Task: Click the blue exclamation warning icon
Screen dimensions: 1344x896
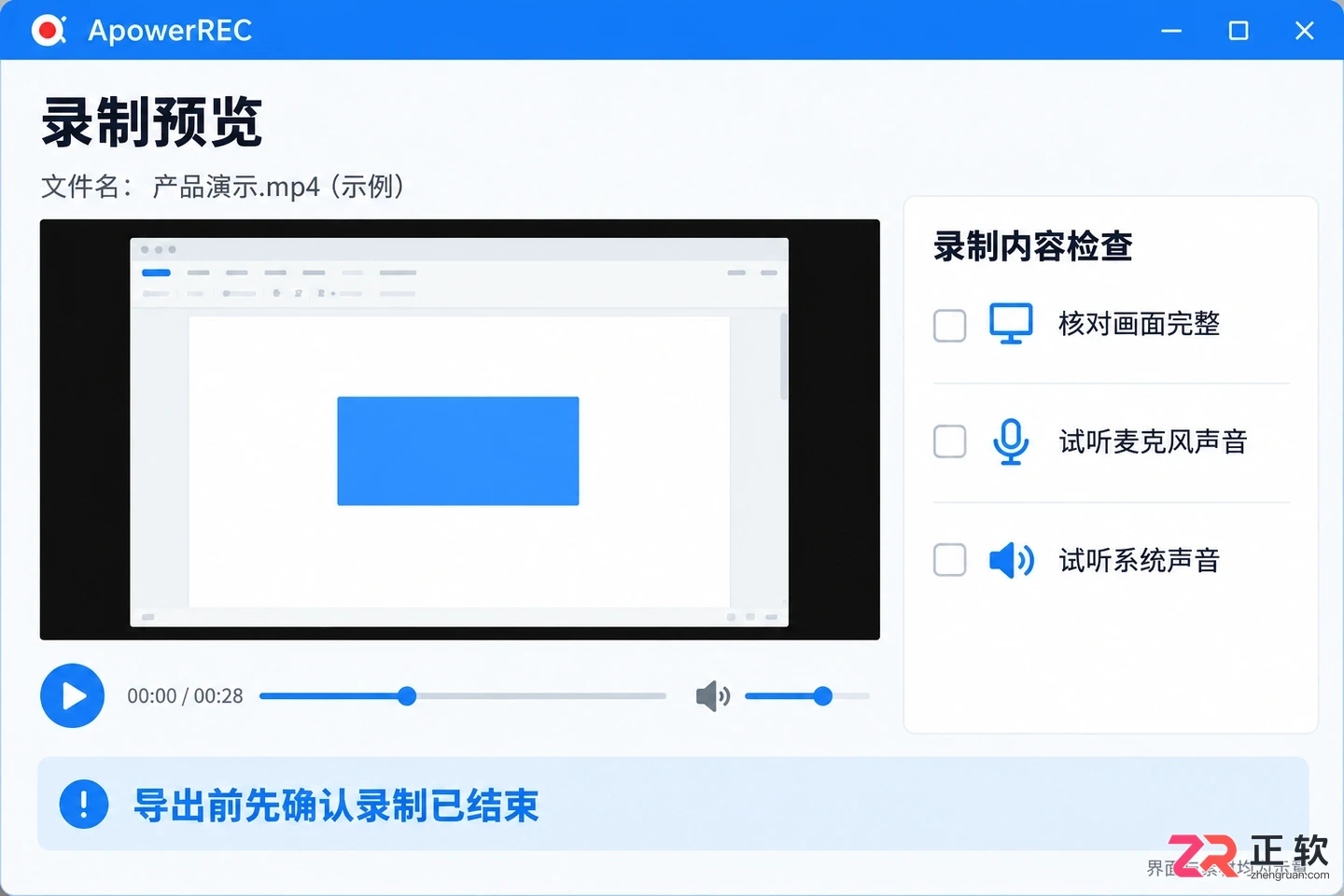Action: (84, 805)
